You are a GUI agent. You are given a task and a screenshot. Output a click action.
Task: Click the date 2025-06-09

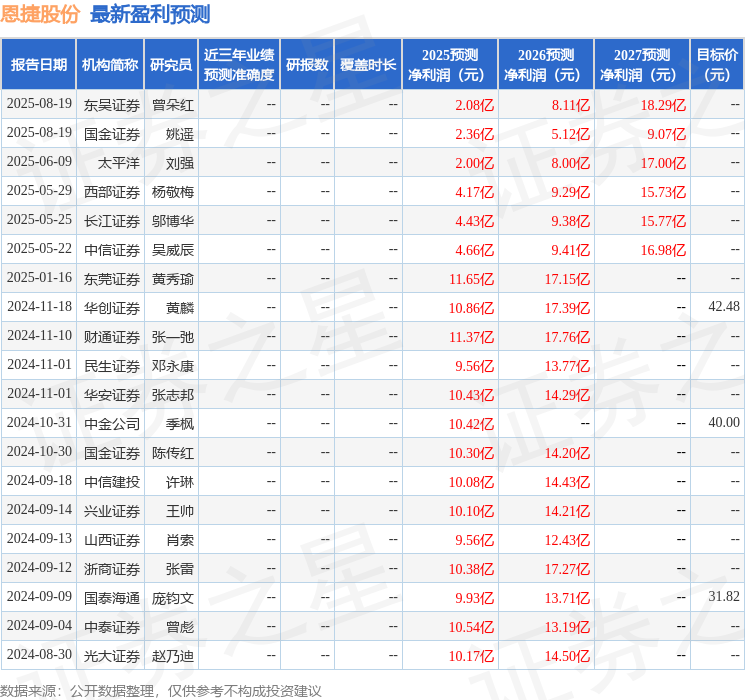point(39,162)
